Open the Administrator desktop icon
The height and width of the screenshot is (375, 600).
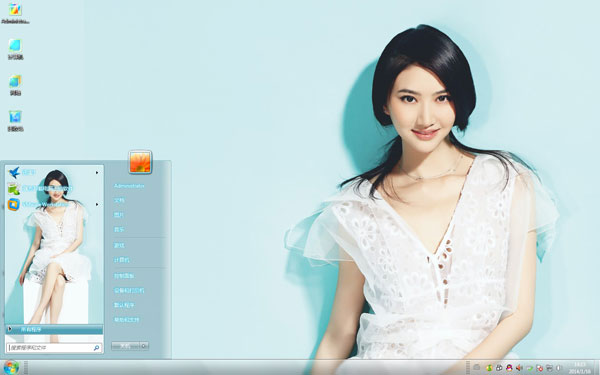click(x=15, y=13)
